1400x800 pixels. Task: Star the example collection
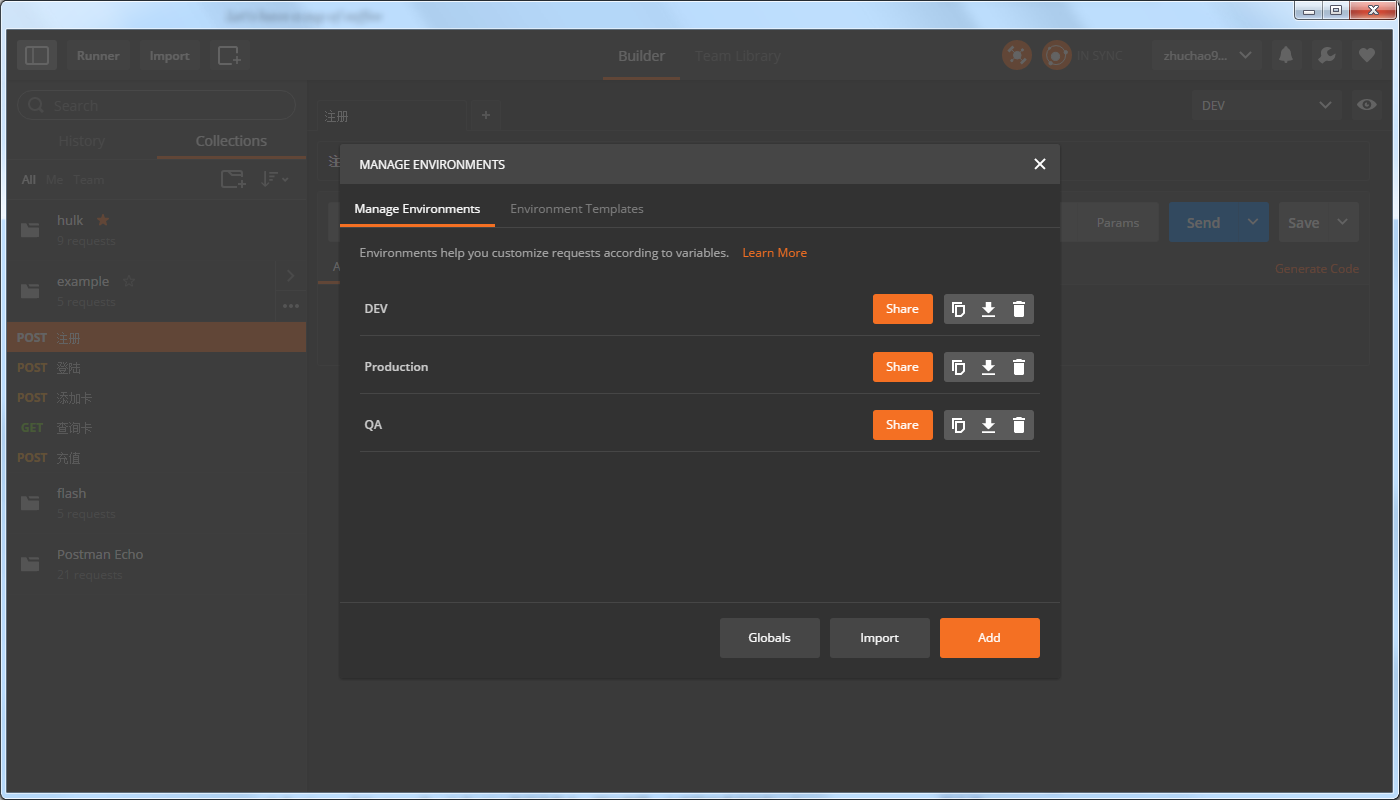tap(128, 281)
